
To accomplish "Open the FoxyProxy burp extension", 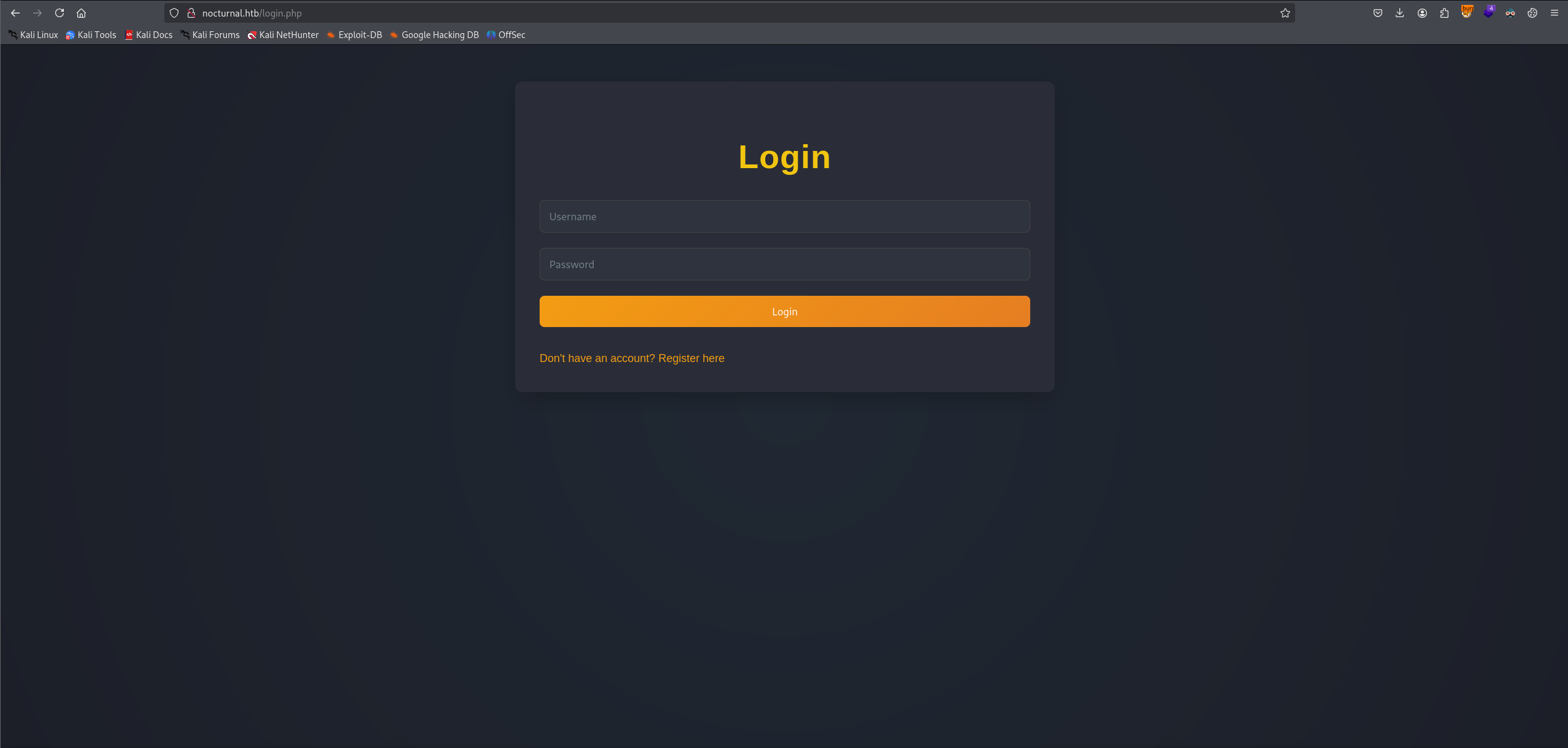I will (x=1466, y=13).
